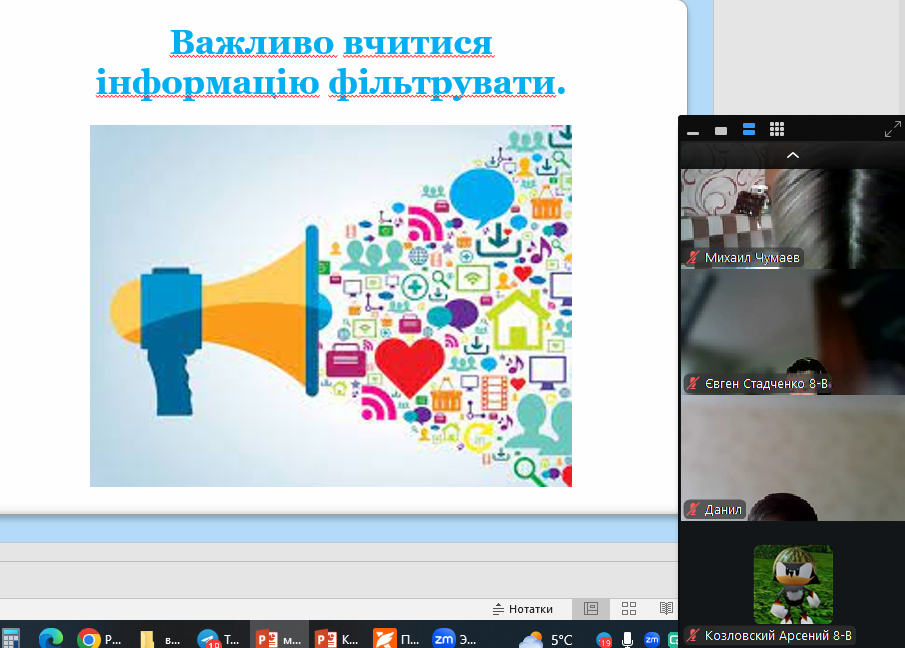Select the Zoom vertical strip view icon
This screenshot has height=648, width=905.
(x=749, y=130)
